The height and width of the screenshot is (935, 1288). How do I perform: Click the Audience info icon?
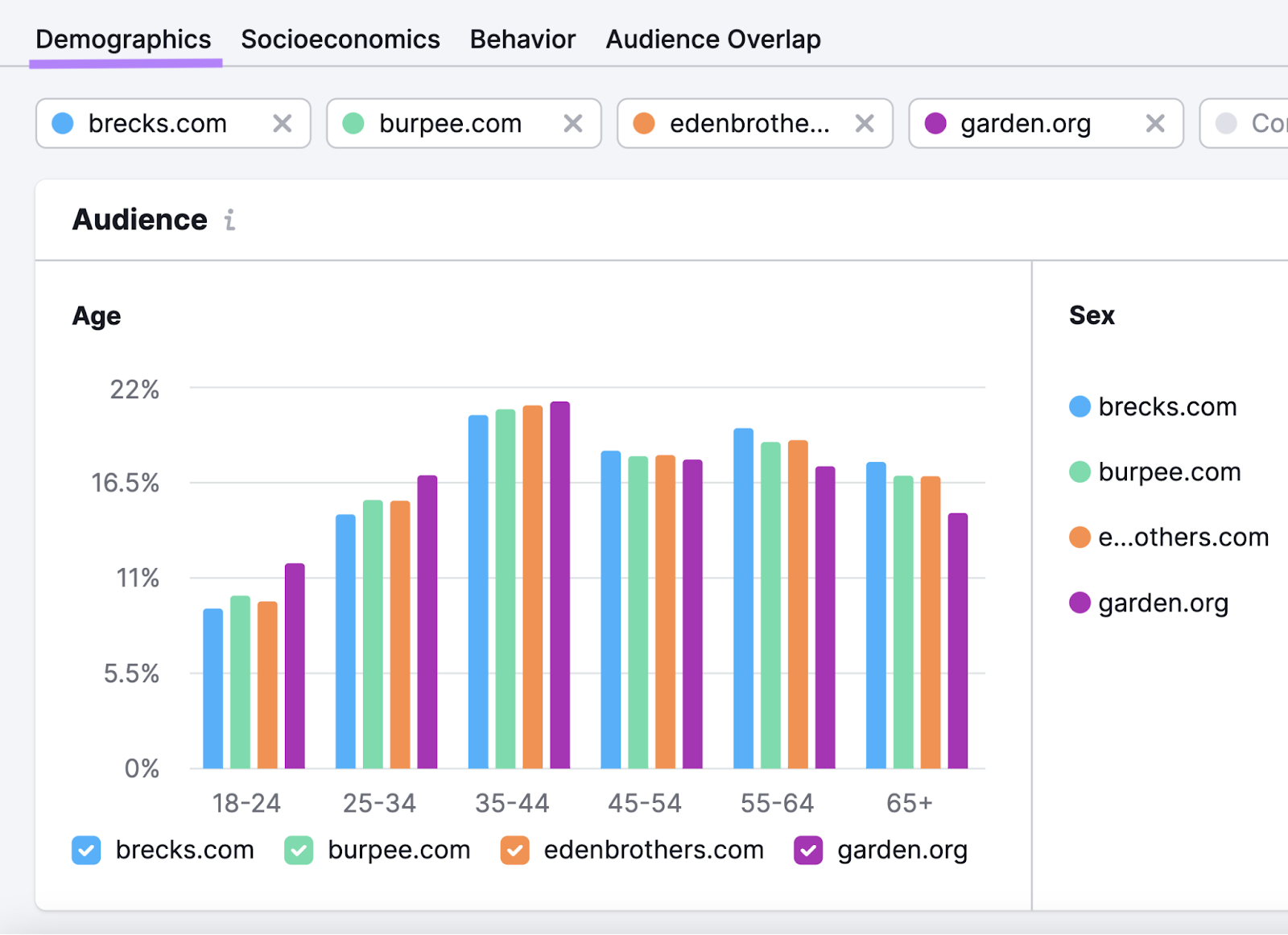coord(230,220)
